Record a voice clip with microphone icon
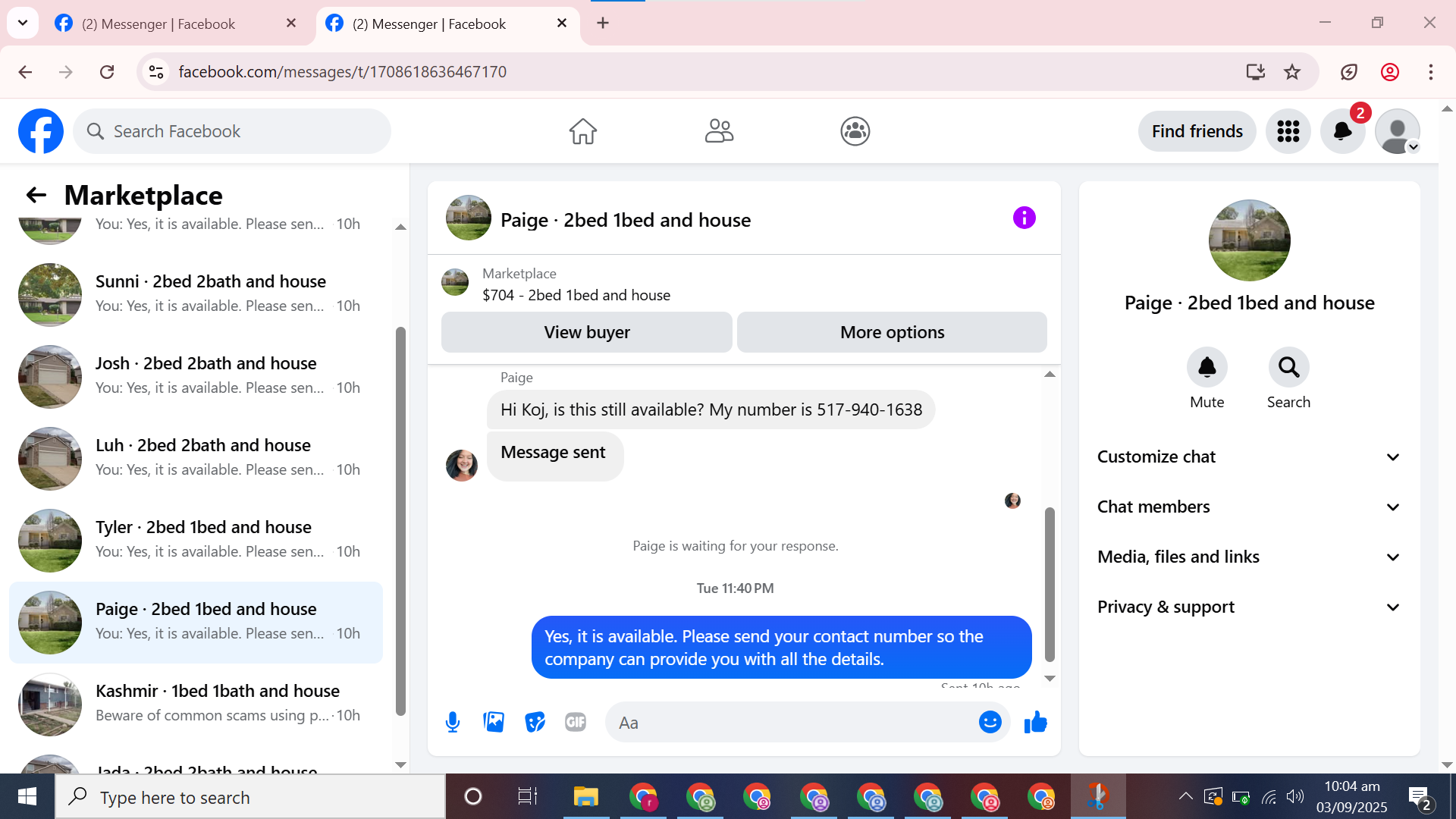This screenshot has width=1456, height=819. point(453,723)
